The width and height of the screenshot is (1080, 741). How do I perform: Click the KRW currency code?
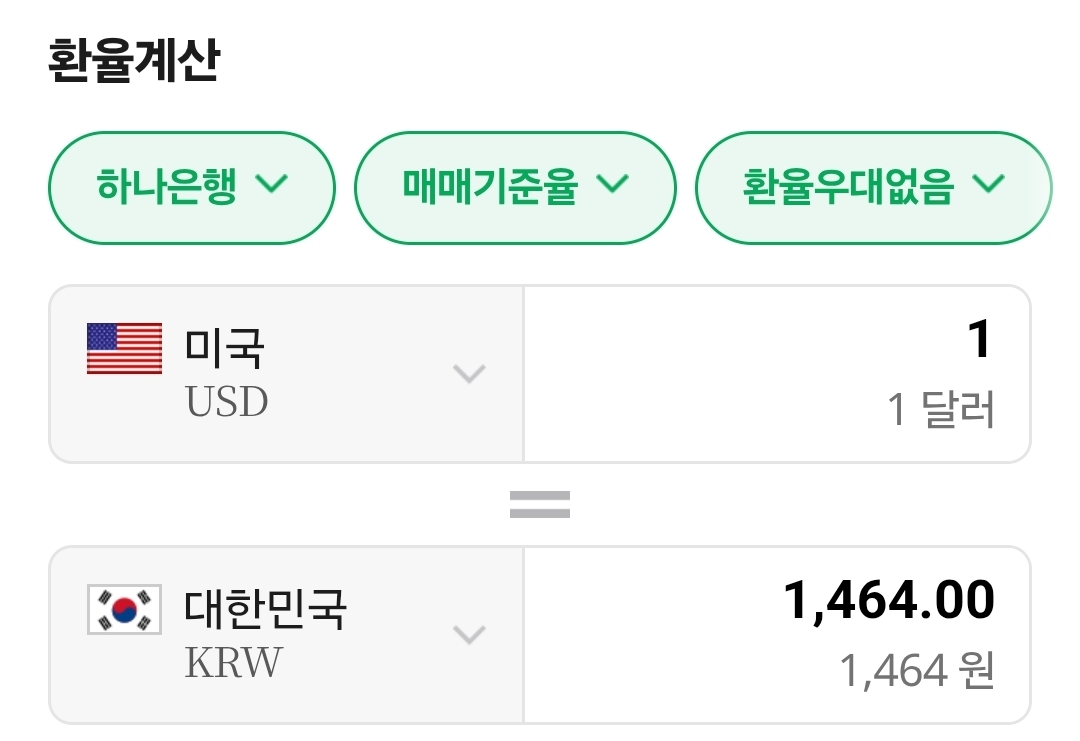click(x=233, y=662)
